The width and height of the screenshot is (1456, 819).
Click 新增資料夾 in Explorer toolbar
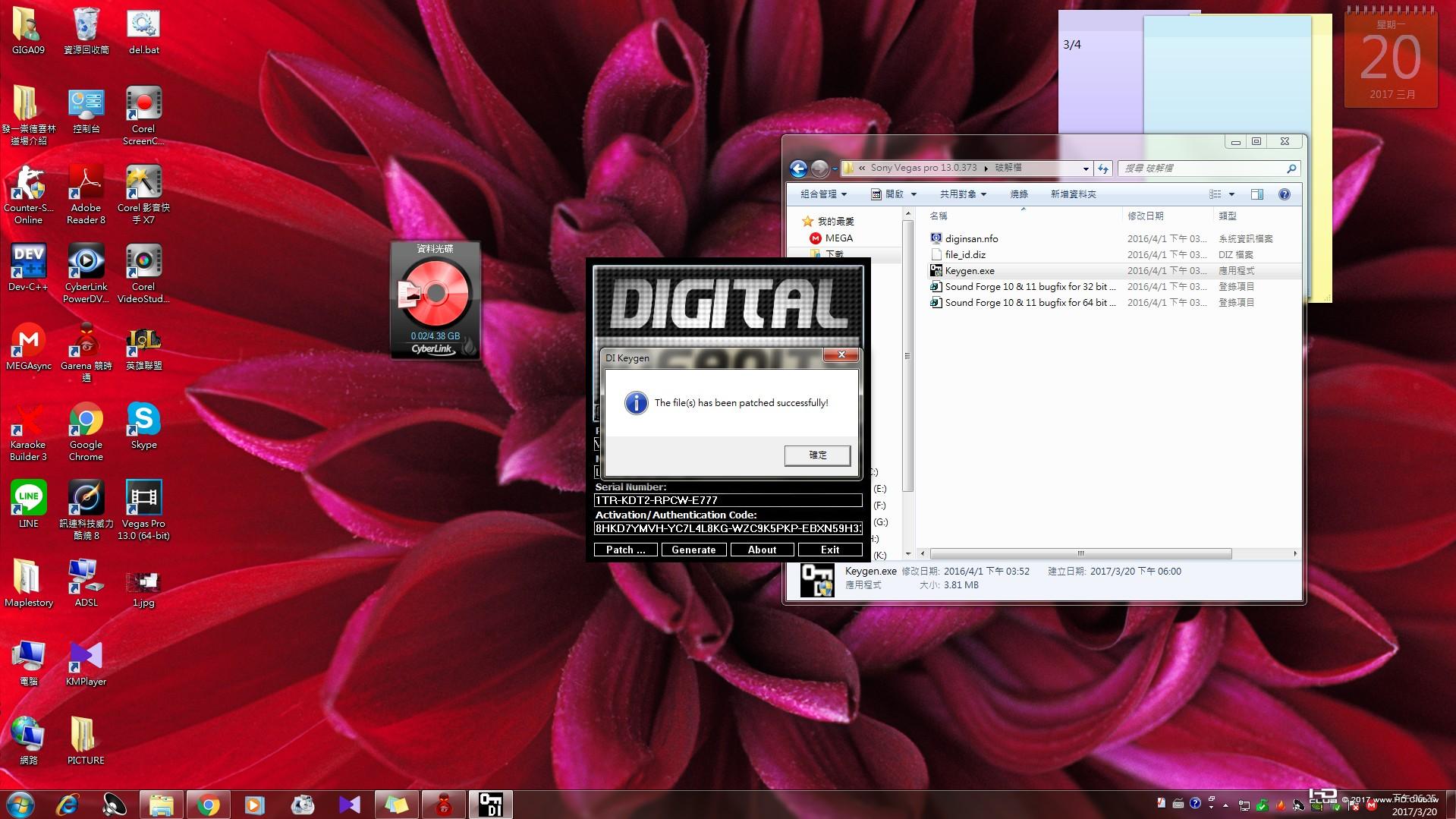[x=1073, y=194]
